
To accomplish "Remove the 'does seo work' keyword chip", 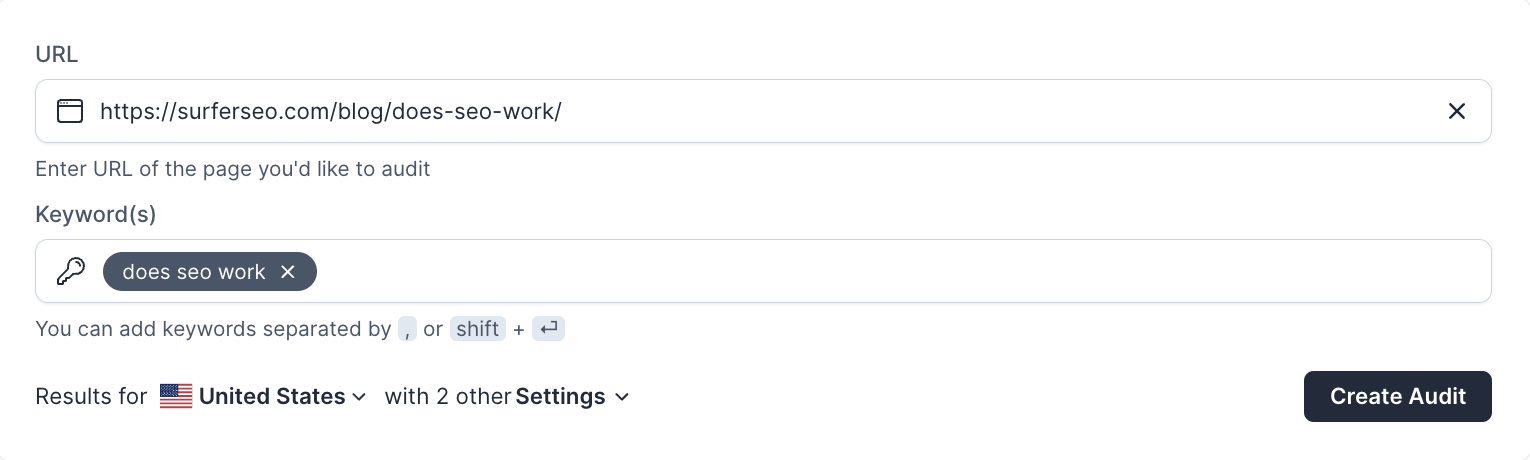I will pos(288,272).
